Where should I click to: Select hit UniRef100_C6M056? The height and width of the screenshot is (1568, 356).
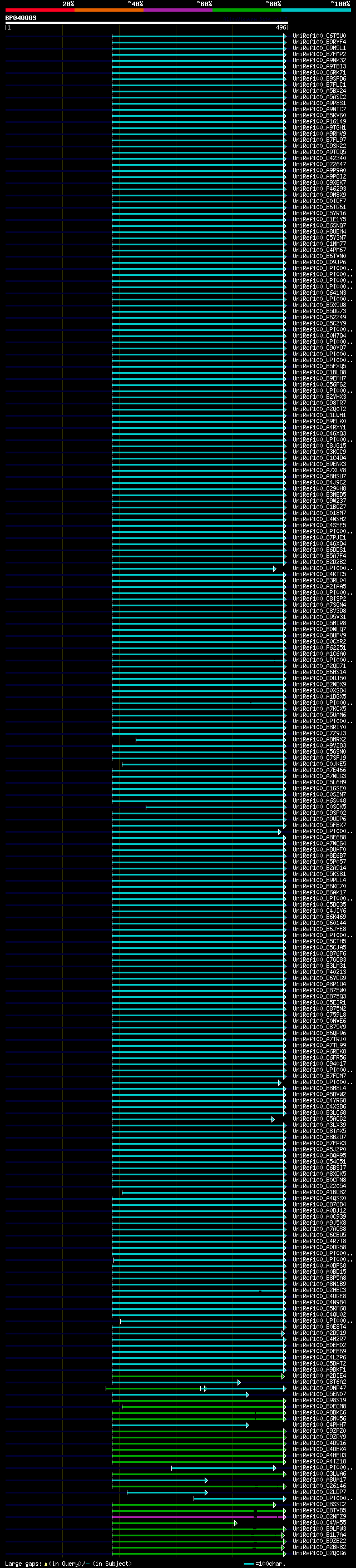(319, 1419)
